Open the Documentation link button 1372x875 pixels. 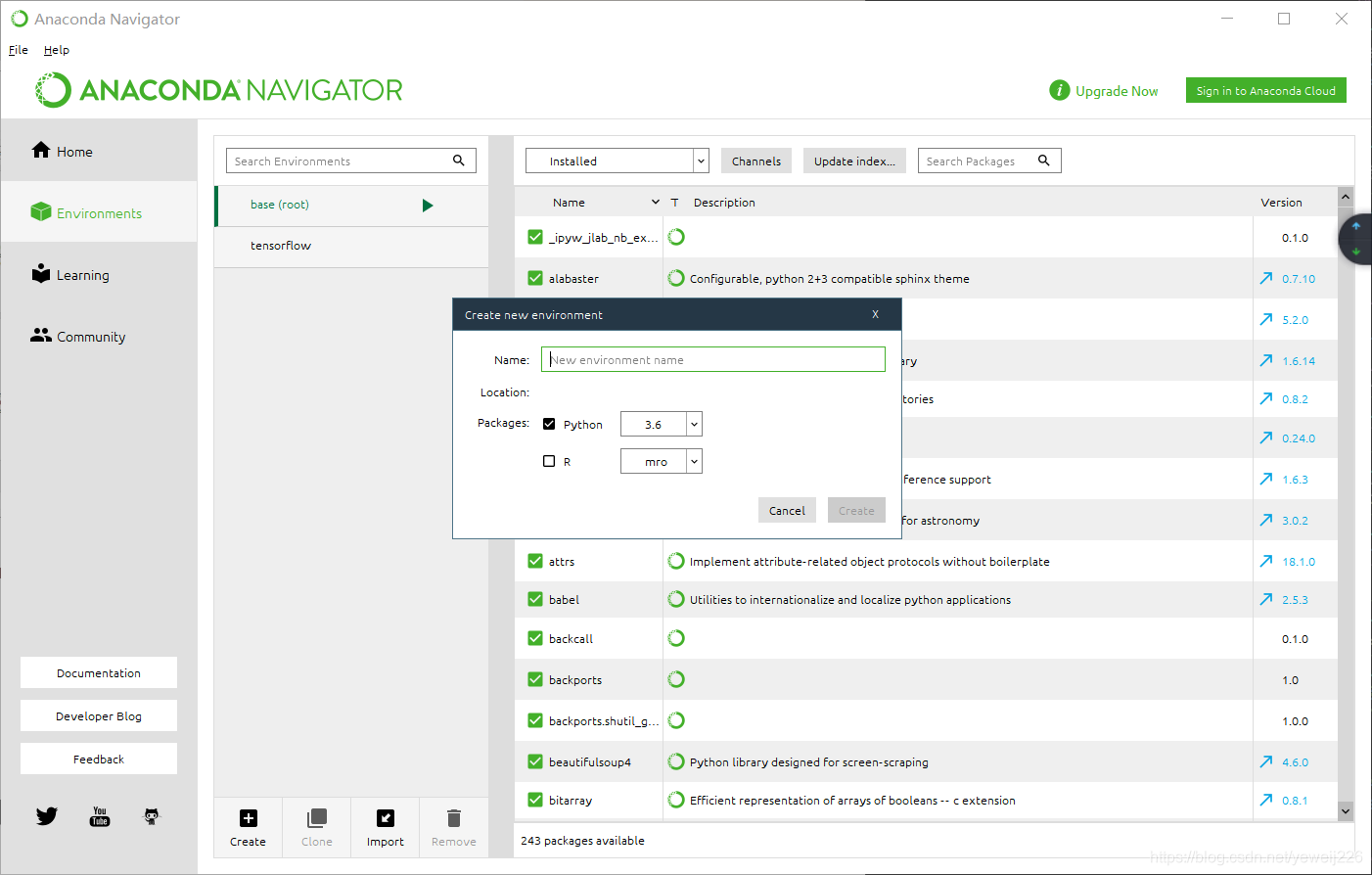[x=99, y=672]
